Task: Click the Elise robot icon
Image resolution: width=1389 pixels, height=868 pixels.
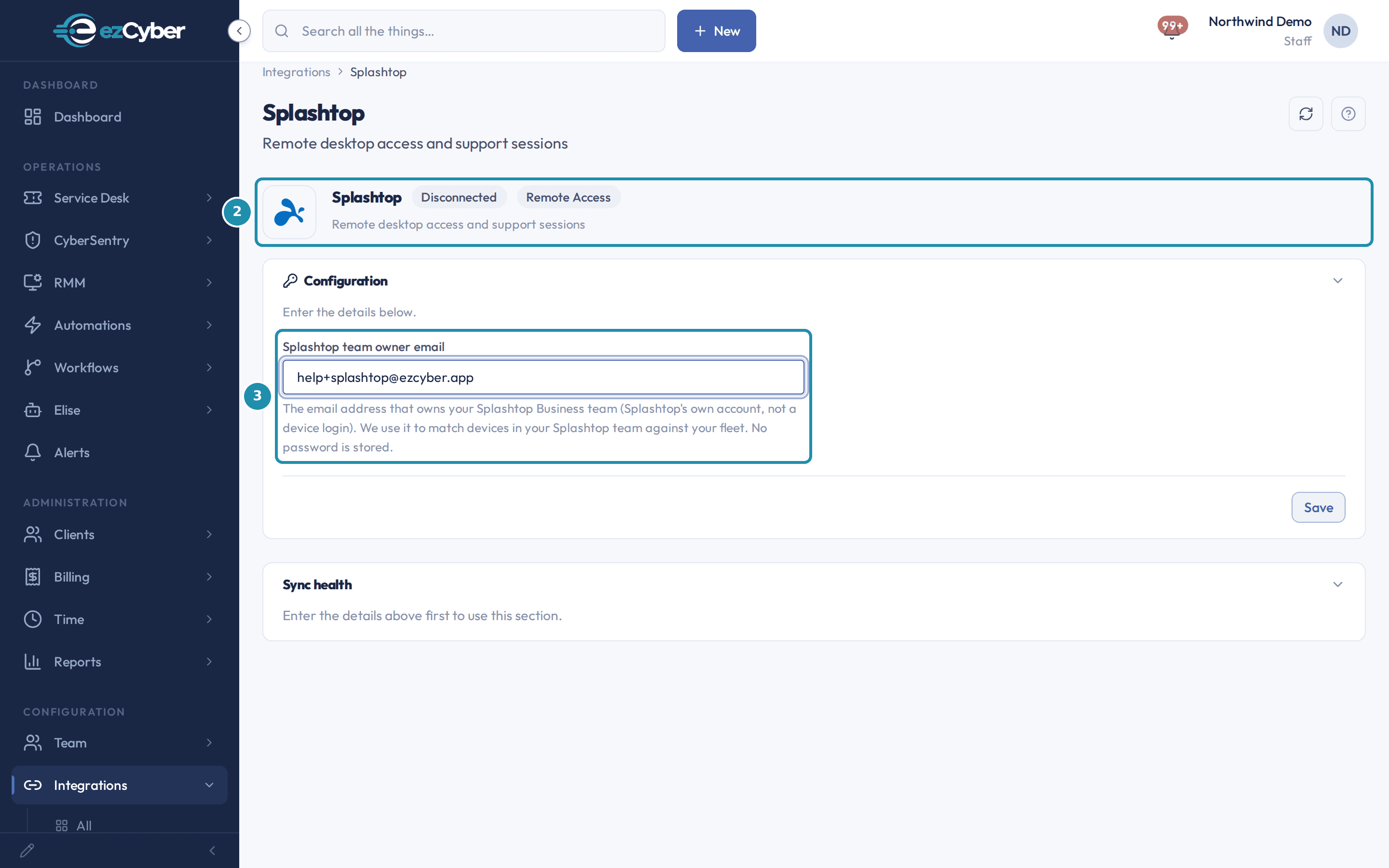Action: pyautogui.click(x=33, y=410)
